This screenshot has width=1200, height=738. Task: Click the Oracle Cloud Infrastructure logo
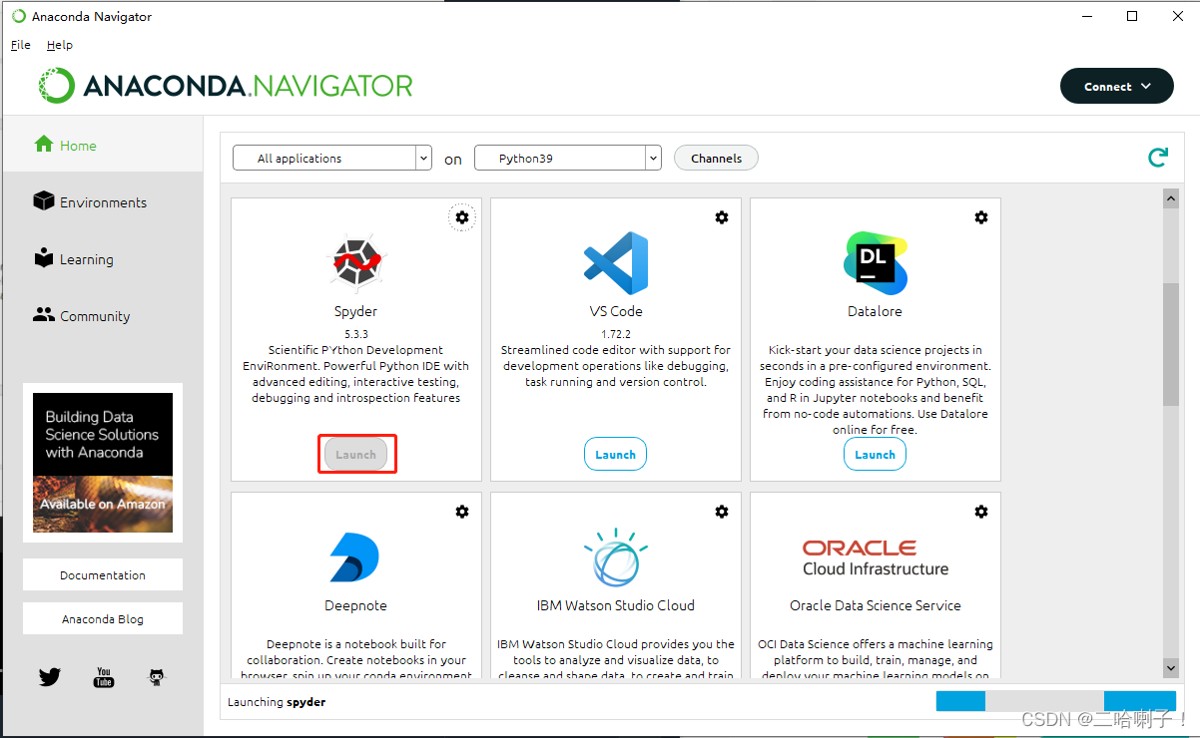pyautogui.click(x=875, y=557)
